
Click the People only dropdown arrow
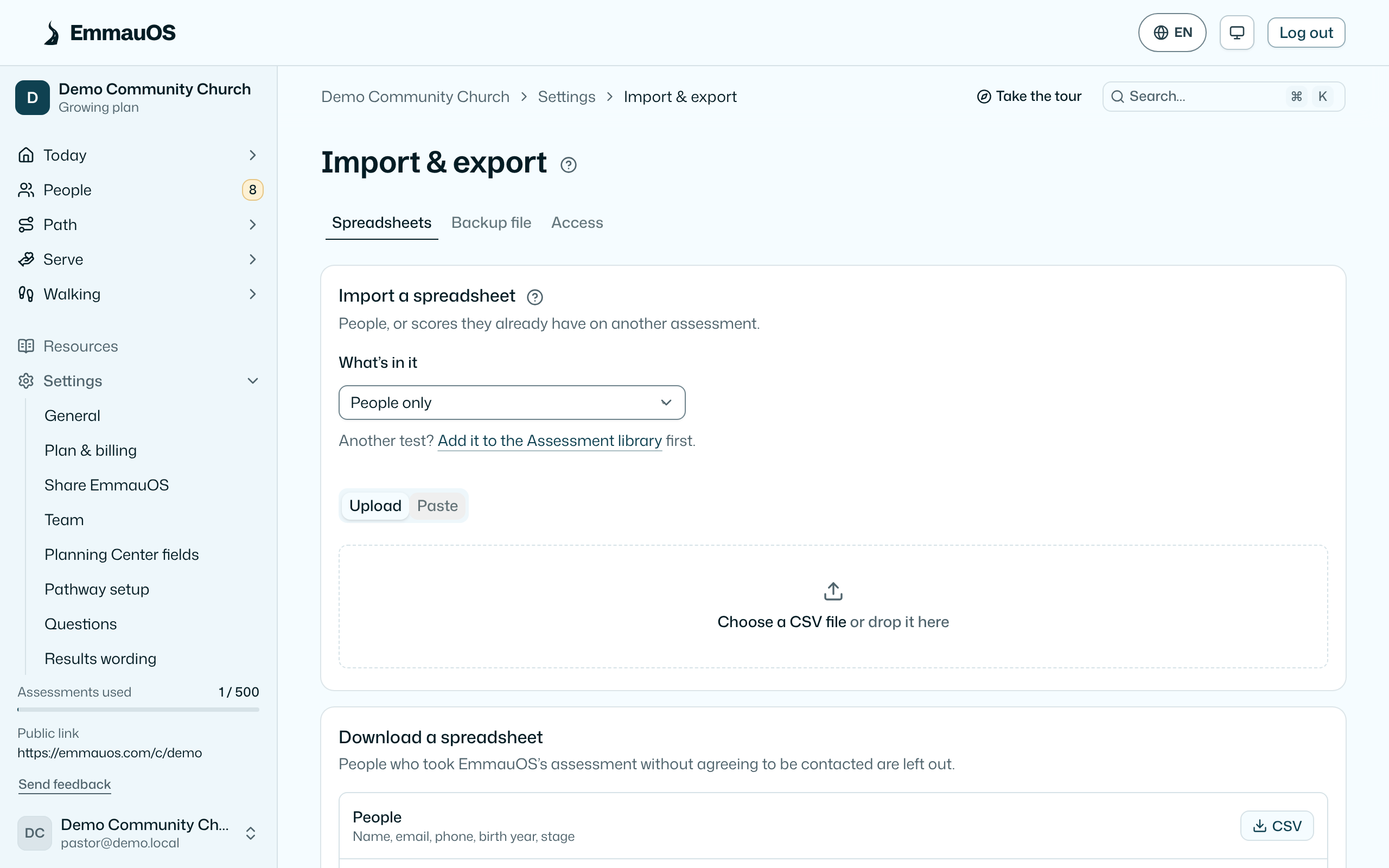666,403
